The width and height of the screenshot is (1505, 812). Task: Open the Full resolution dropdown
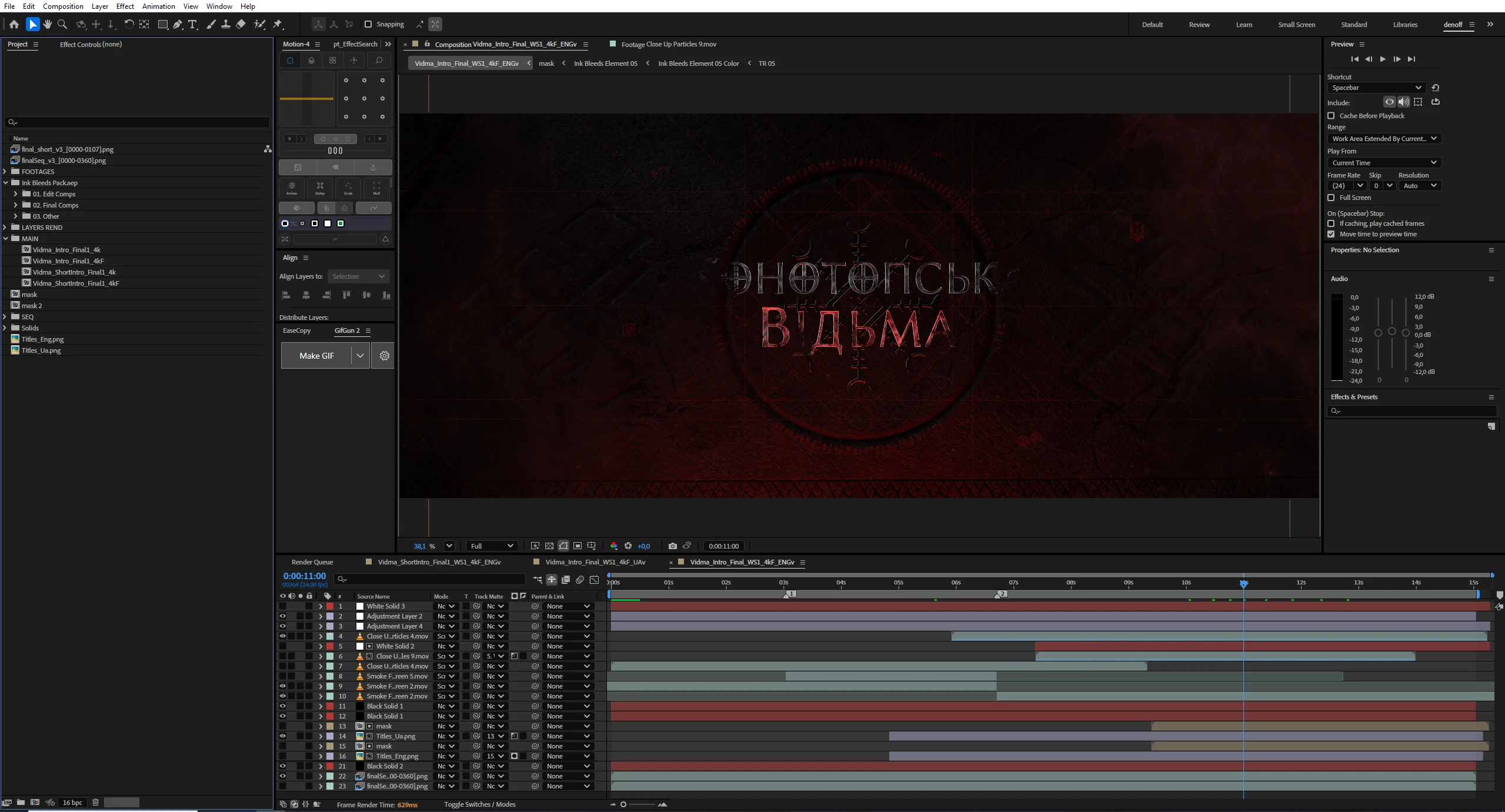[492, 546]
